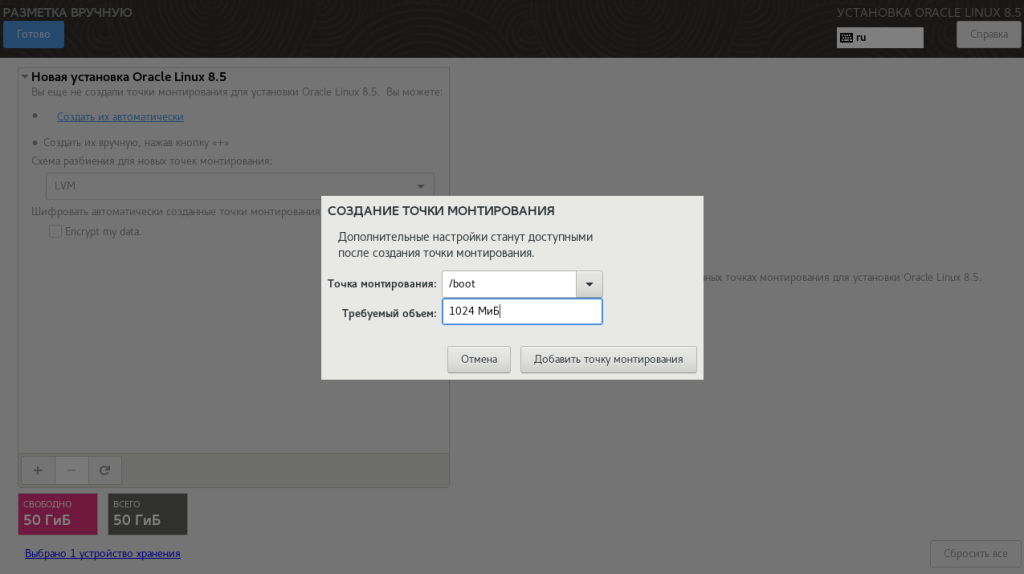This screenshot has width=1024, height=574.
Task: Open the Выбрано 1 устройство хранения link
Action: coord(103,553)
